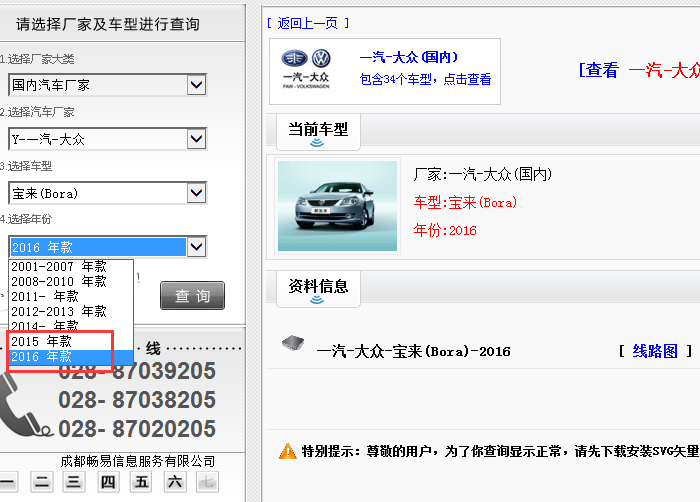Image resolution: width=700 pixels, height=502 pixels.
Task: Click greyed weekday box 七
Action: (x=207, y=482)
